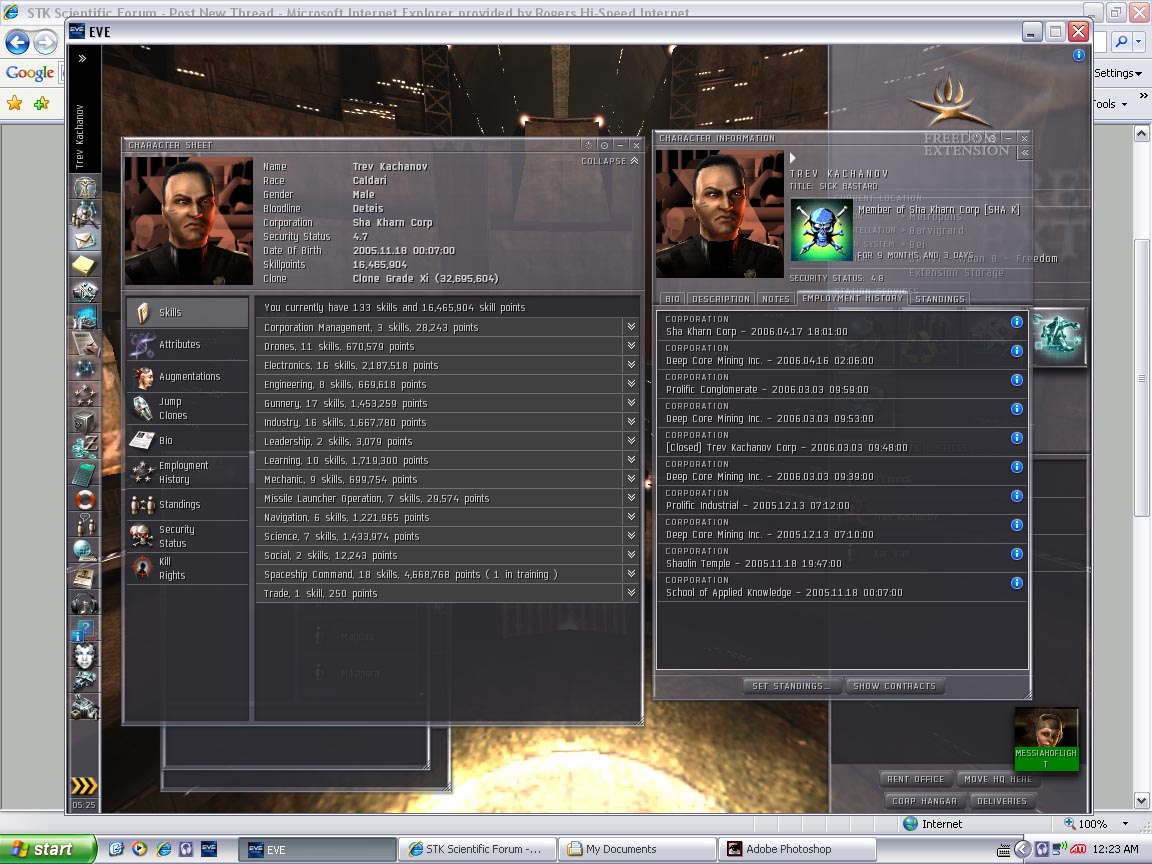Image resolution: width=1152 pixels, height=864 pixels.
Task: Switch to Standings tab in Character Information
Action: (x=940, y=299)
